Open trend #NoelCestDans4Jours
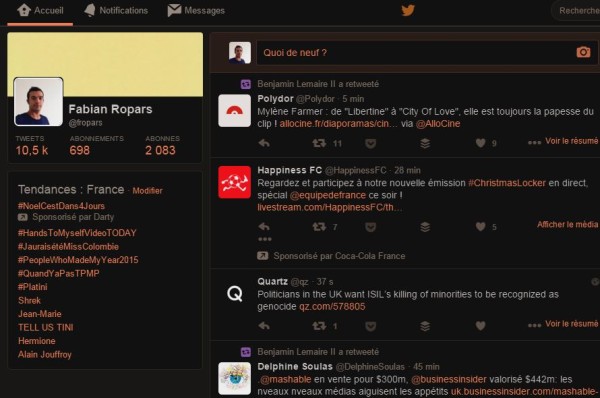The height and width of the screenshot is (398, 600). coord(61,206)
